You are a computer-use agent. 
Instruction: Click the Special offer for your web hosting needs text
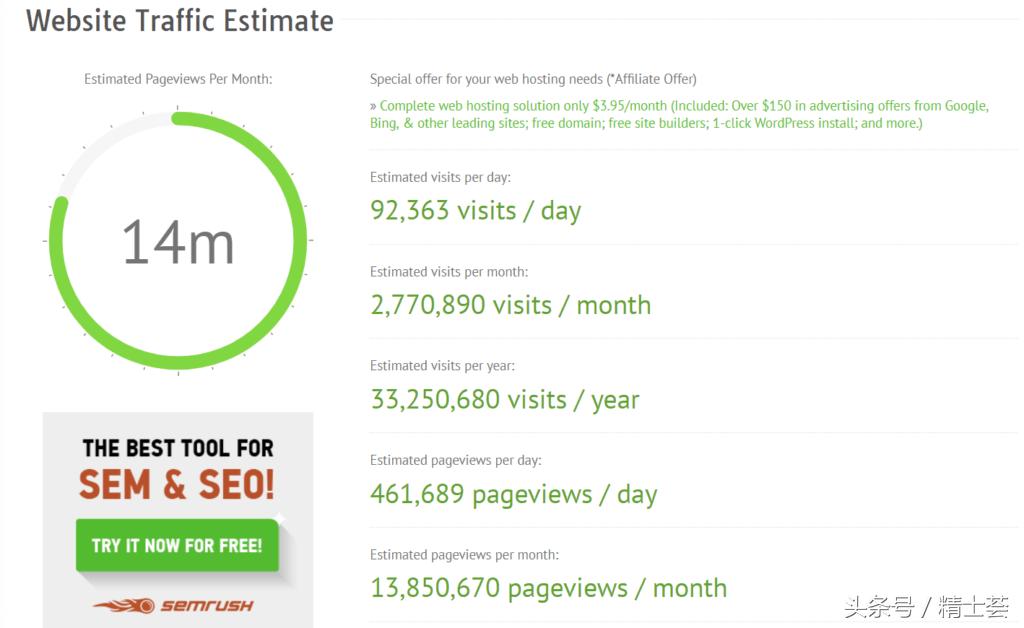533,79
